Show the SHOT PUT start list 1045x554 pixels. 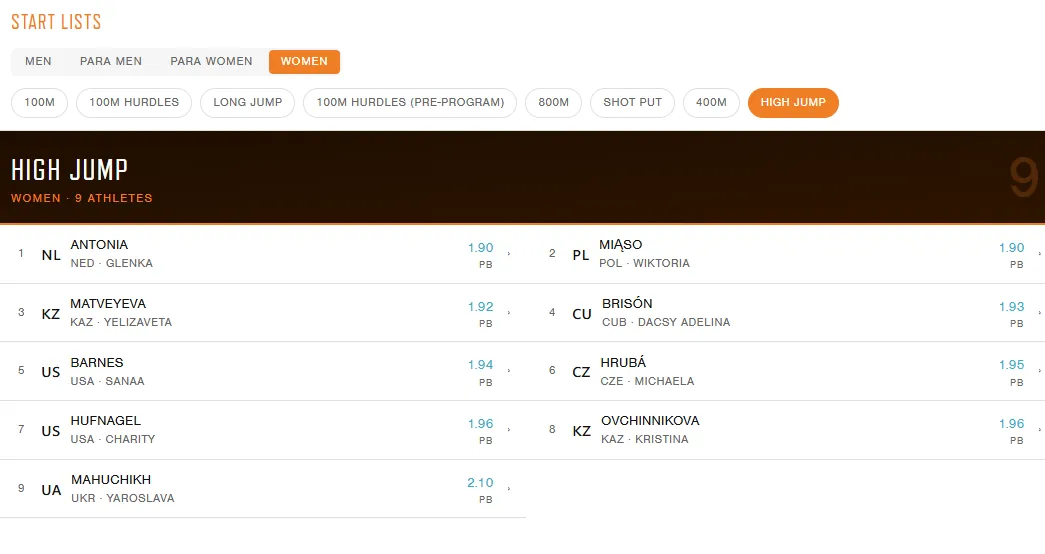tap(632, 103)
